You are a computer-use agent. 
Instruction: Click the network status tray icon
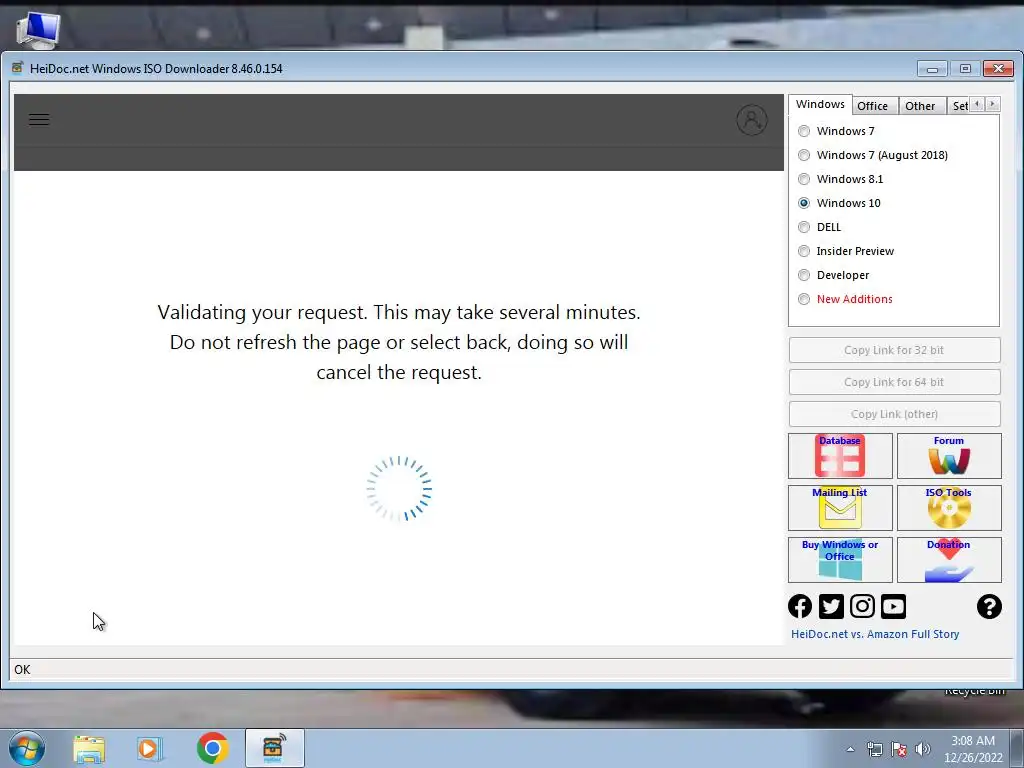(x=874, y=749)
